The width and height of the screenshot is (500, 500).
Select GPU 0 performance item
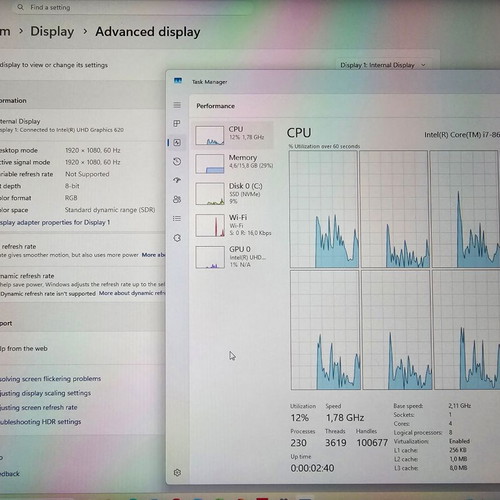[233, 257]
